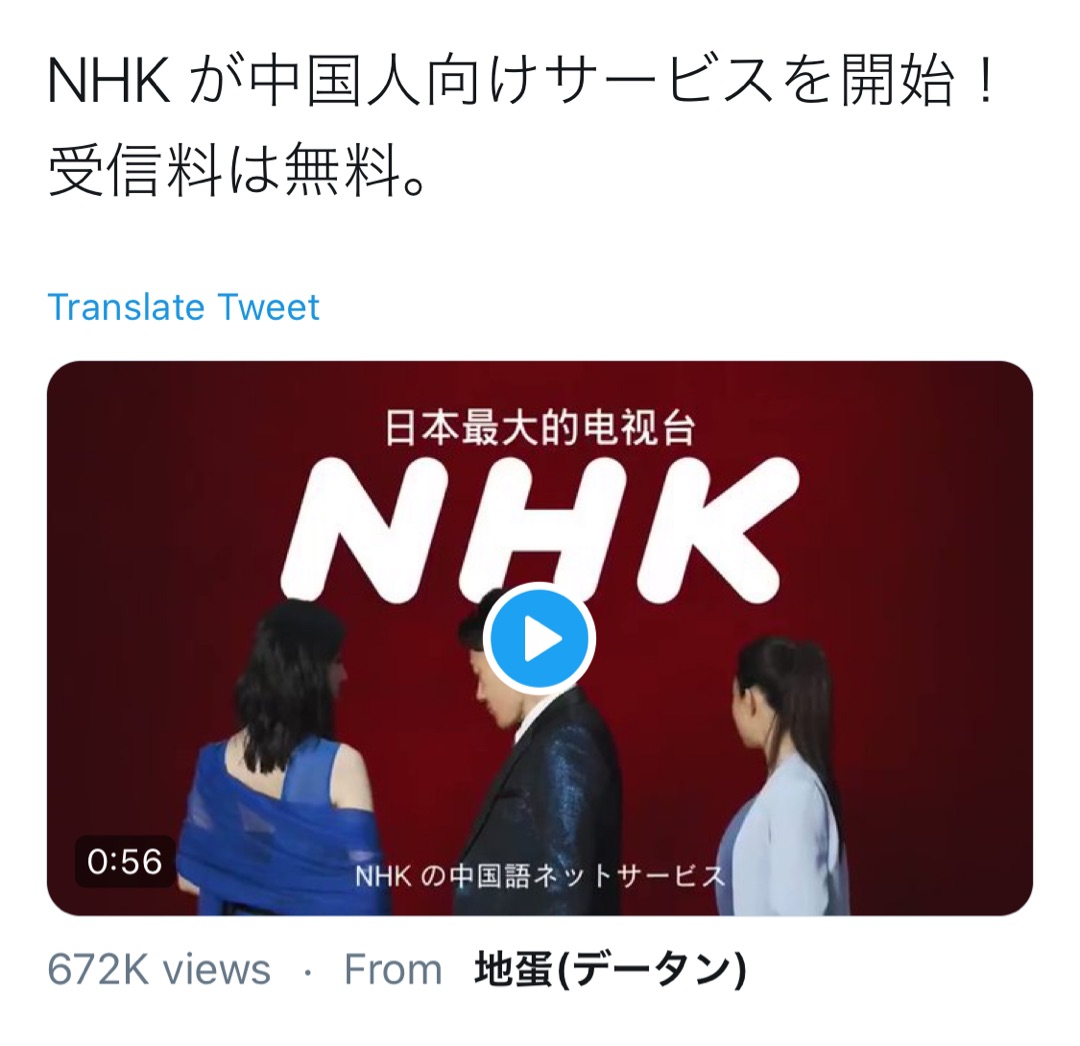This screenshot has width=1080, height=1046.
Task: Select the 672K views counter
Action: pyautogui.click(x=159, y=970)
